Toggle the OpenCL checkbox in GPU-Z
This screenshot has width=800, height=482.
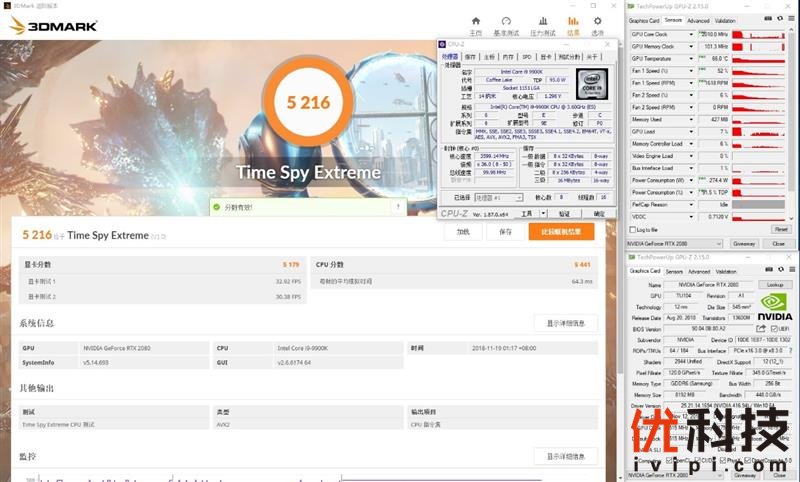[x=669, y=460]
